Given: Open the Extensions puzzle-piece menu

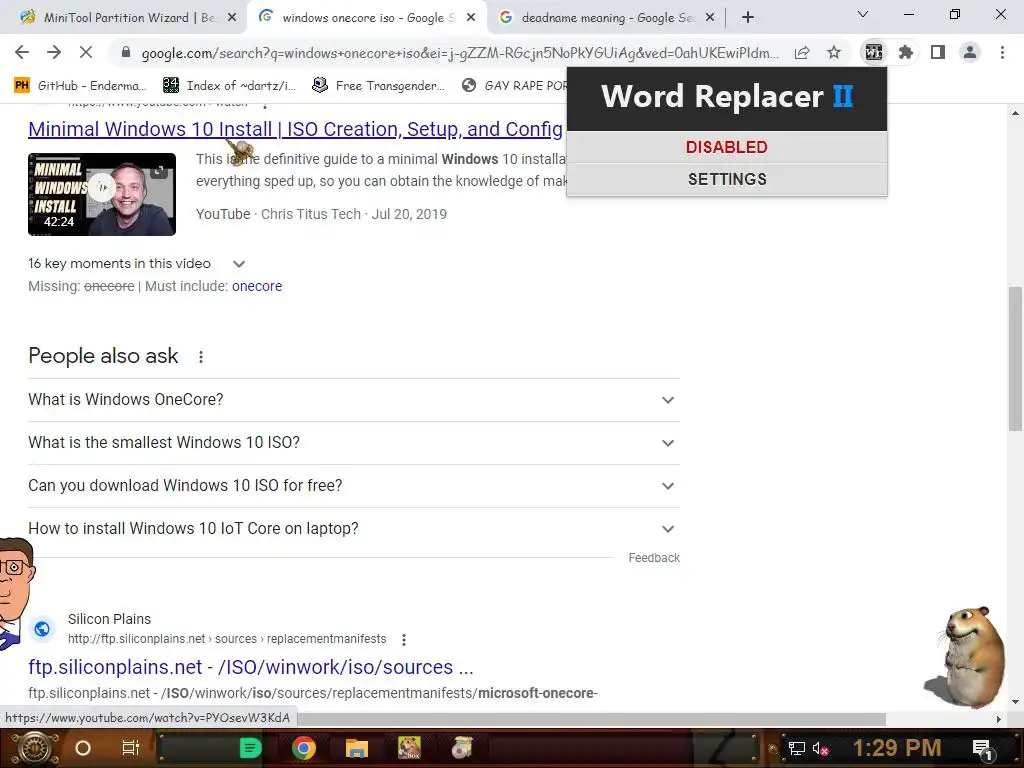Looking at the screenshot, I should click(x=906, y=52).
